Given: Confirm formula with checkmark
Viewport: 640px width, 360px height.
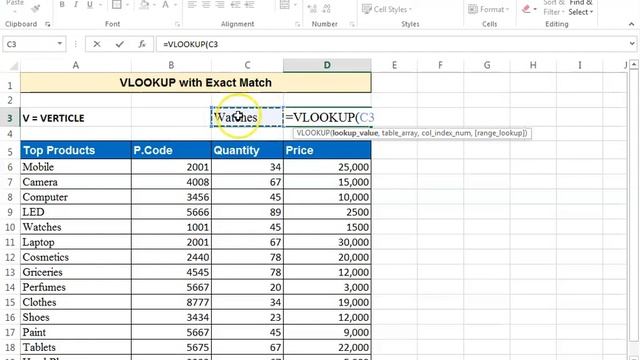Looking at the screenshot, I should tap(120, 44).
